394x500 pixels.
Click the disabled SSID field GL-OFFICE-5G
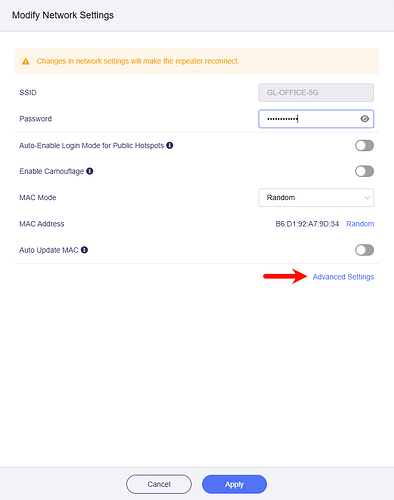coord(316,93)
